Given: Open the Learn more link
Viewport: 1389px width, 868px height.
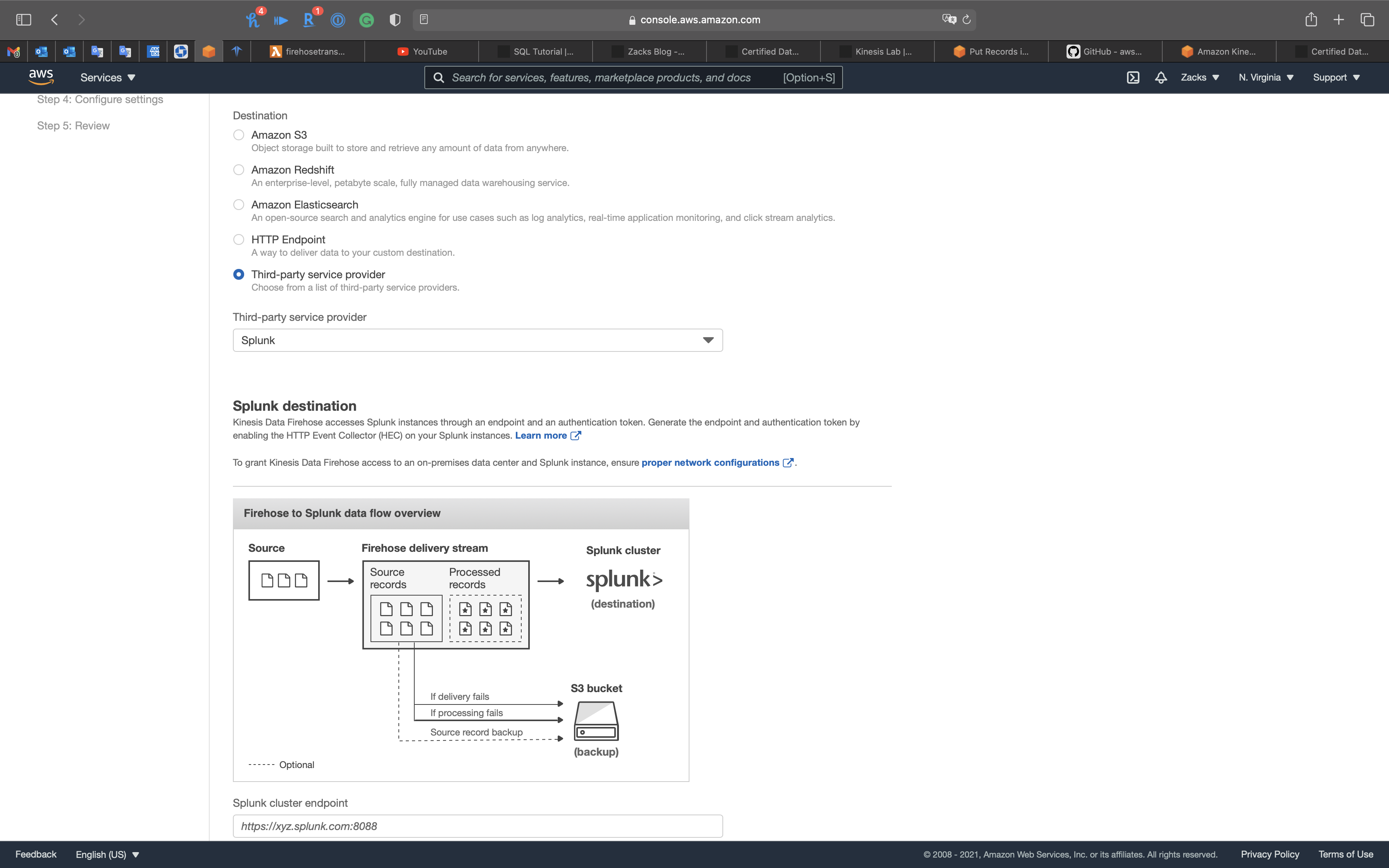Looking at the screenshot, I should [x=541, y=435].
